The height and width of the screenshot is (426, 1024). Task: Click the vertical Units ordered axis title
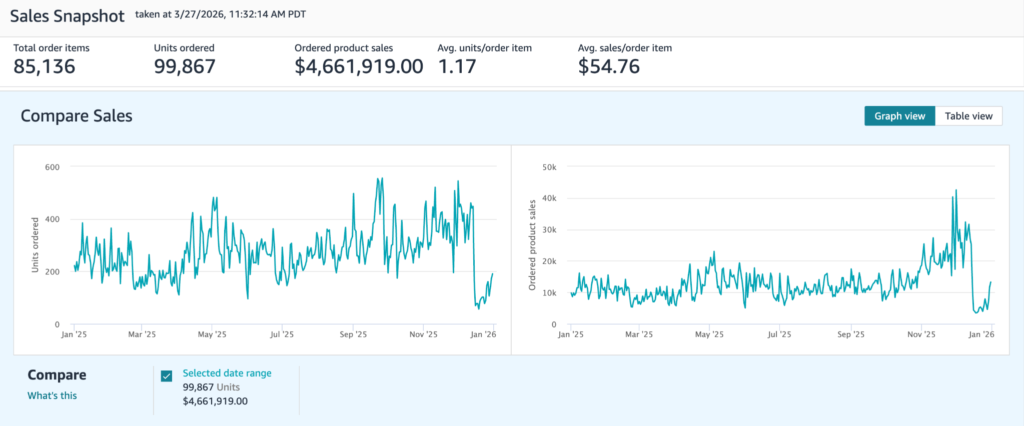click(36, 249)
